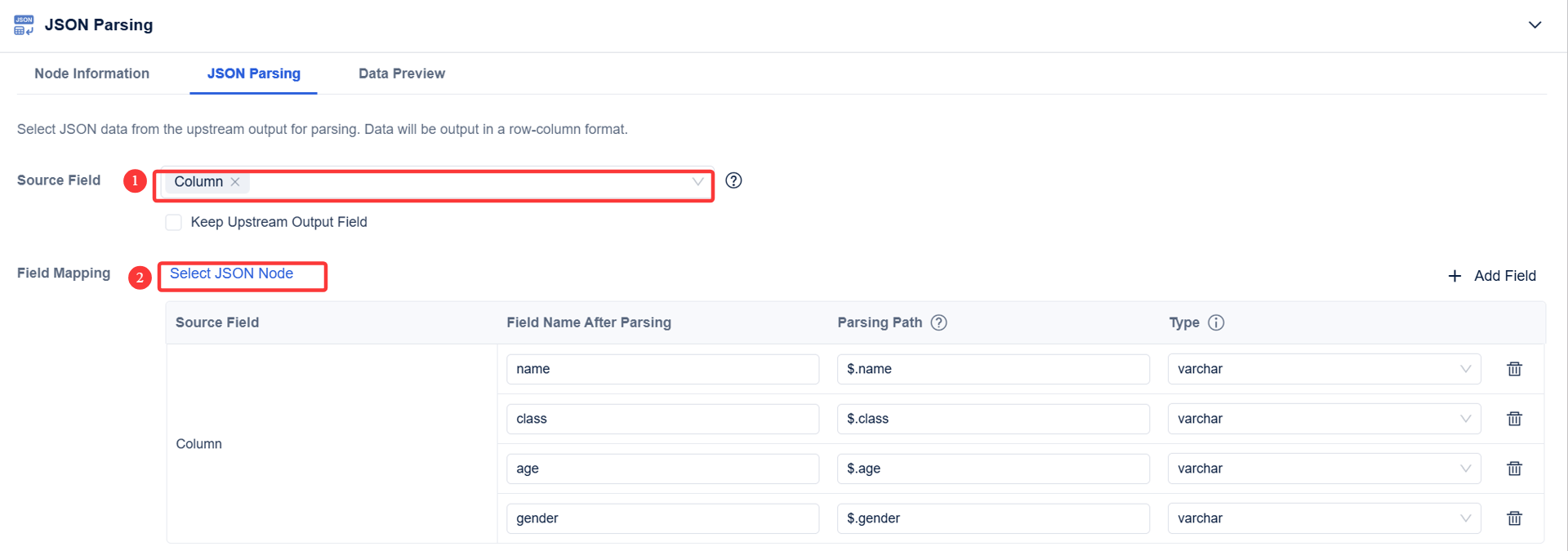Edit the $.gender parsing path input
Viewport: 1568px width, 551px height.
993,518
